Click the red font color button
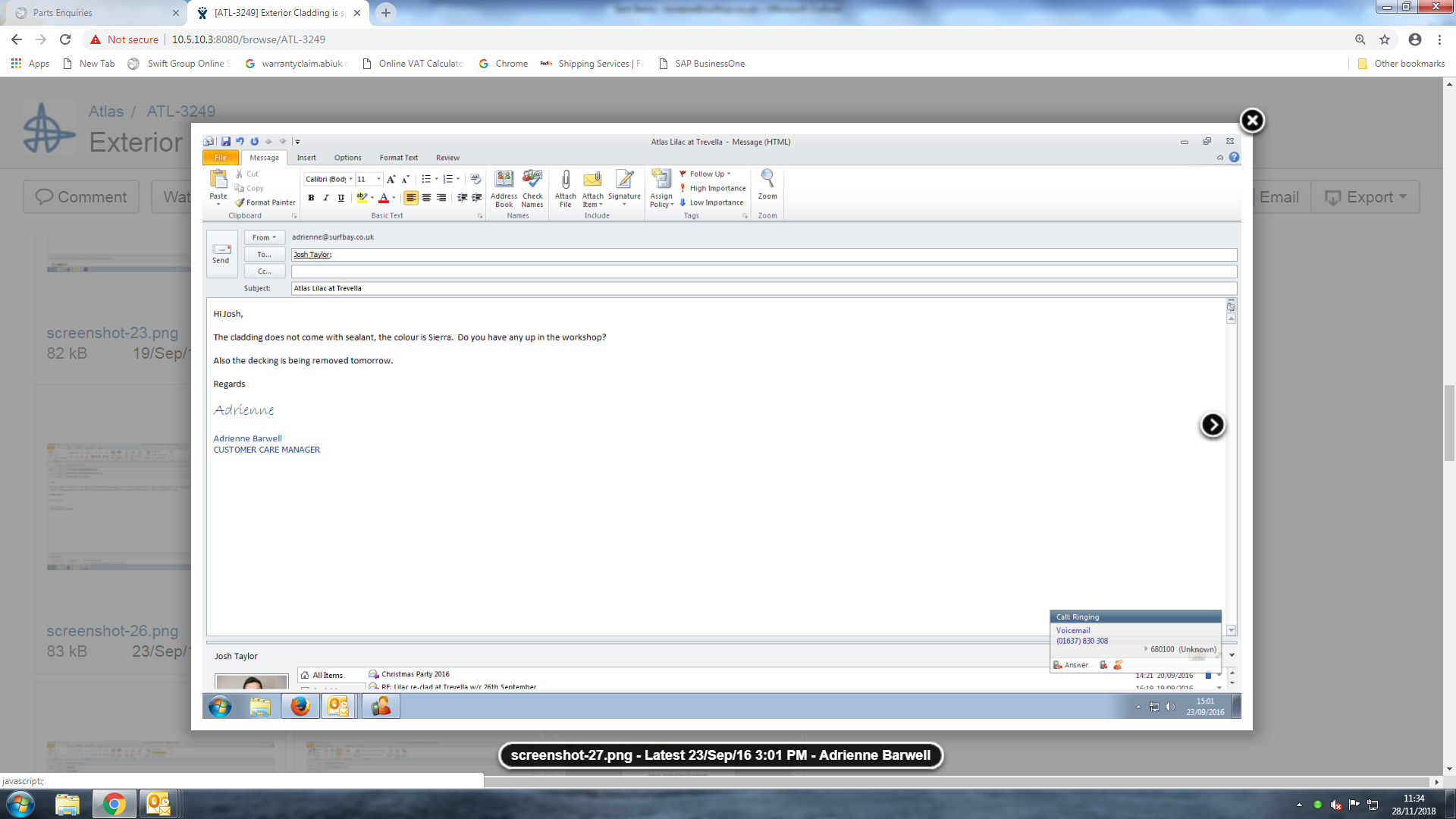 [384, 198]
